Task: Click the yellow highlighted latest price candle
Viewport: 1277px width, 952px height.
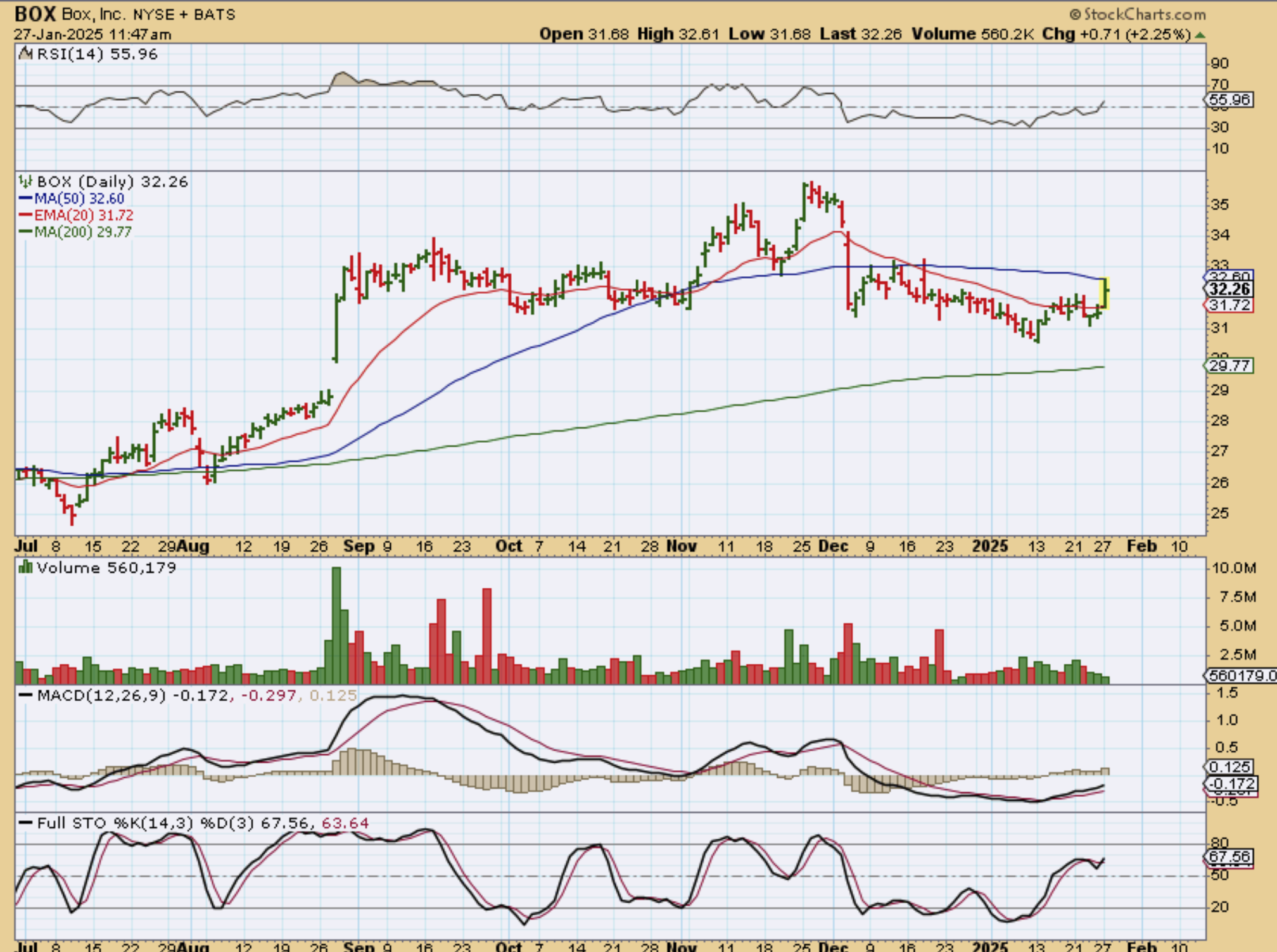Action: (1105, 293)
